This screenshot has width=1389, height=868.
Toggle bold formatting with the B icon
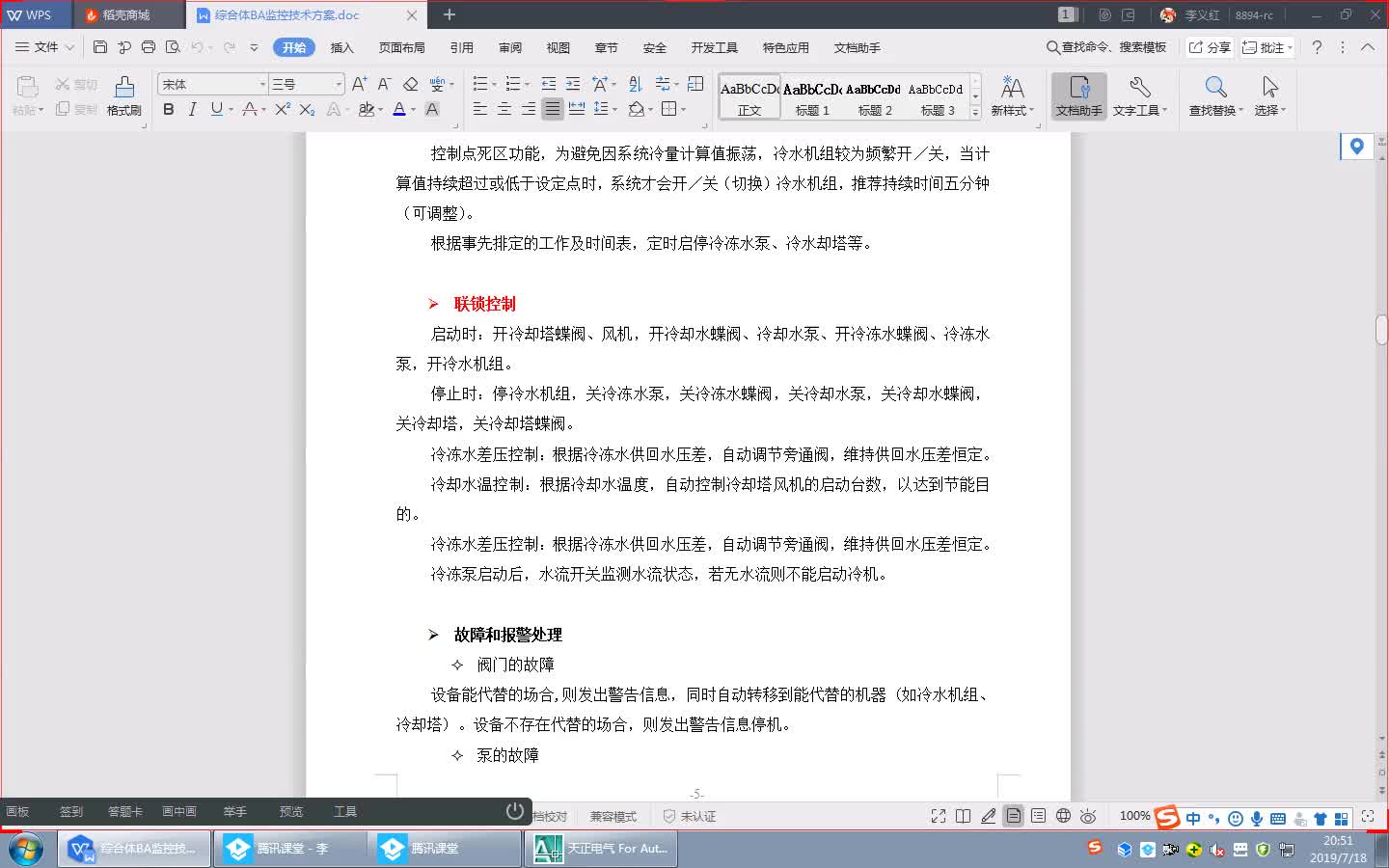click(x=169, y=109)
